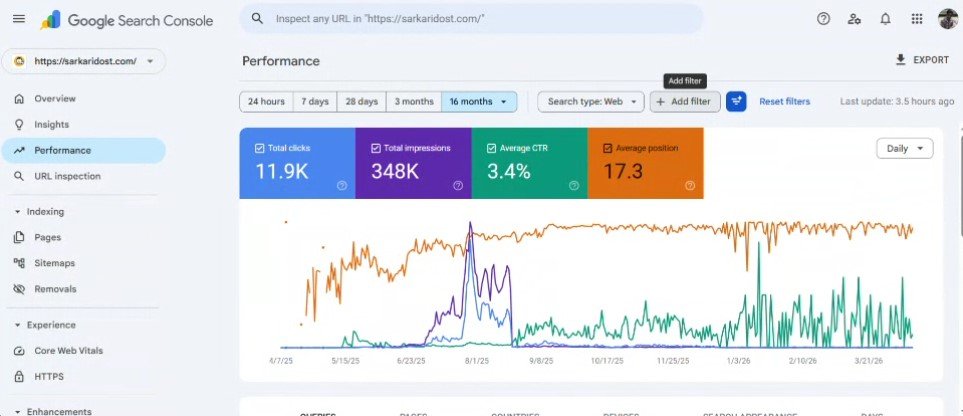Open the help question mark icon
963x416 pixels.
click(823, 18)
